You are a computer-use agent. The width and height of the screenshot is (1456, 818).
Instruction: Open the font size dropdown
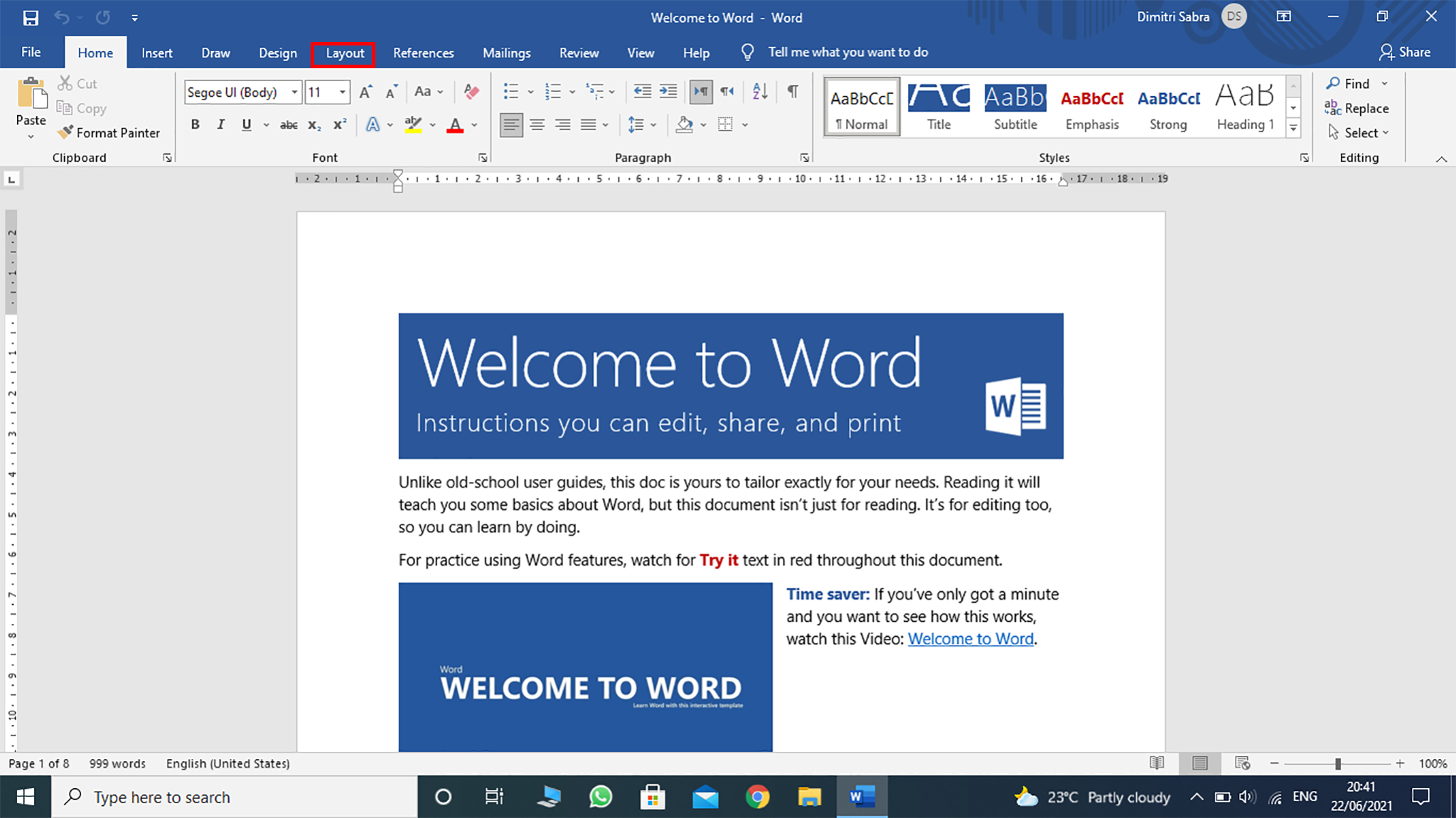[342, 92]
